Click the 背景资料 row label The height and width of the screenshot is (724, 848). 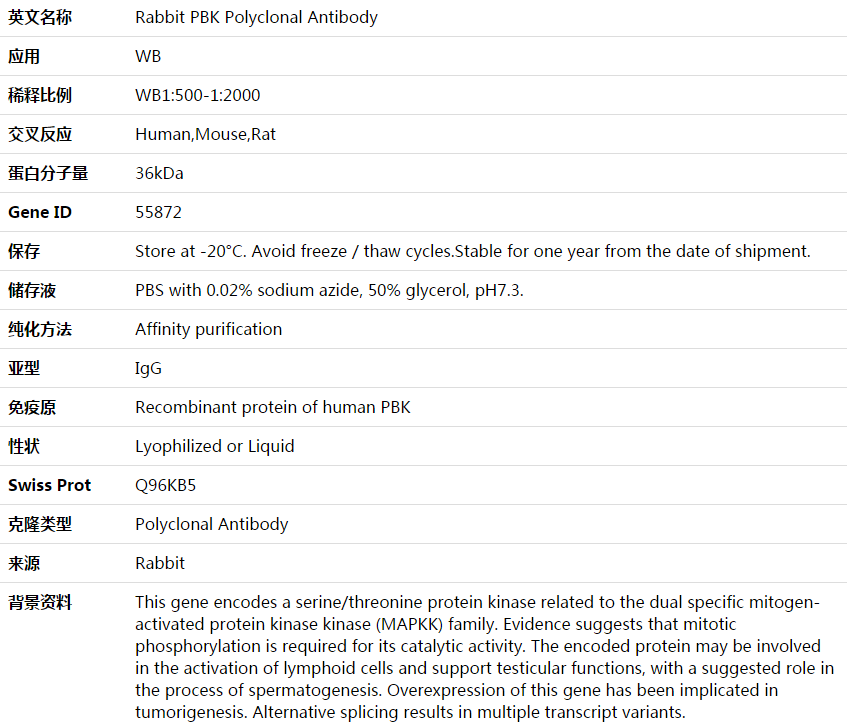coord(40,602)
